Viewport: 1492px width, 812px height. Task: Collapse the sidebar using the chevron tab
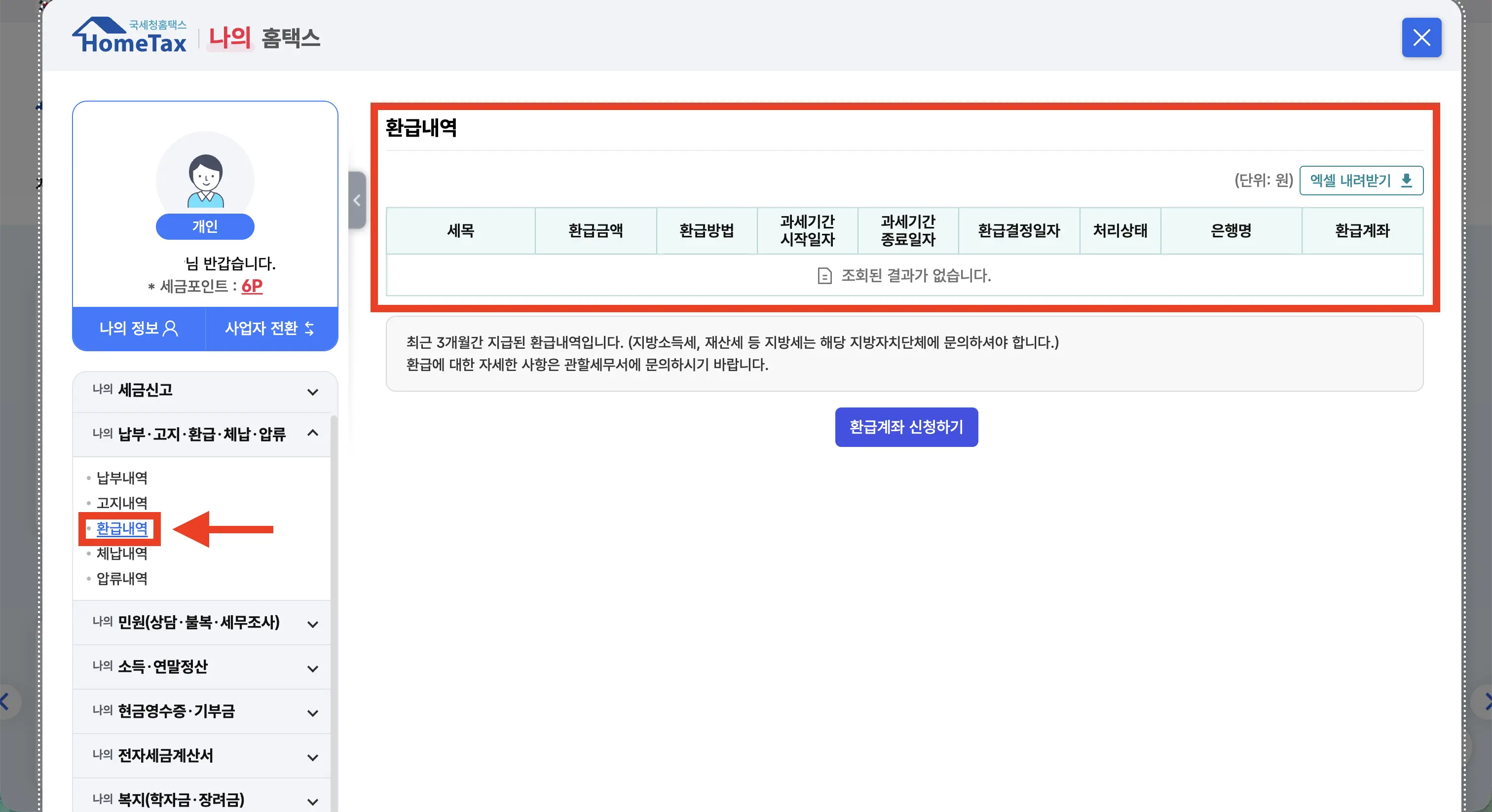tap(356, 200)
